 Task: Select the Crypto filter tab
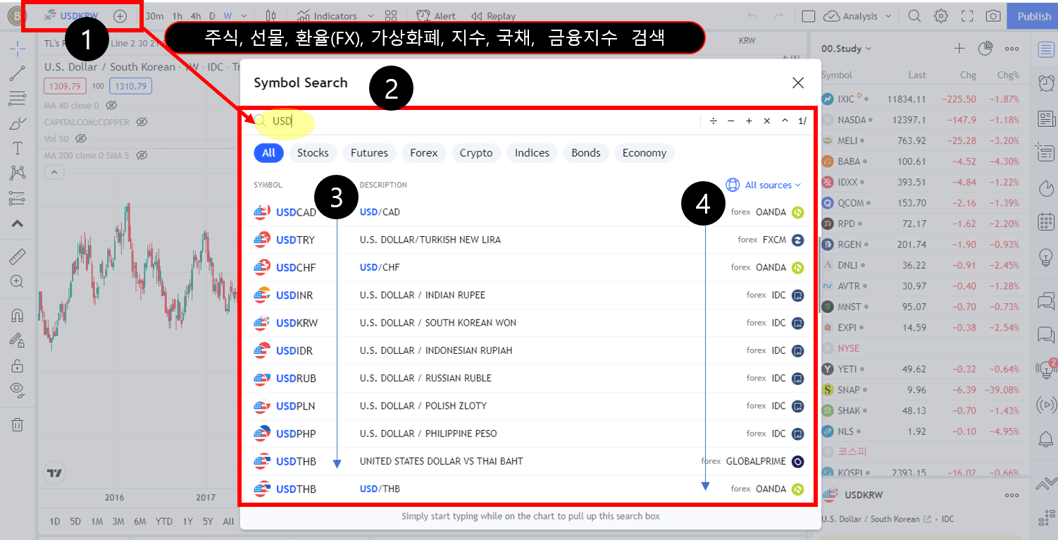point(476,153)
